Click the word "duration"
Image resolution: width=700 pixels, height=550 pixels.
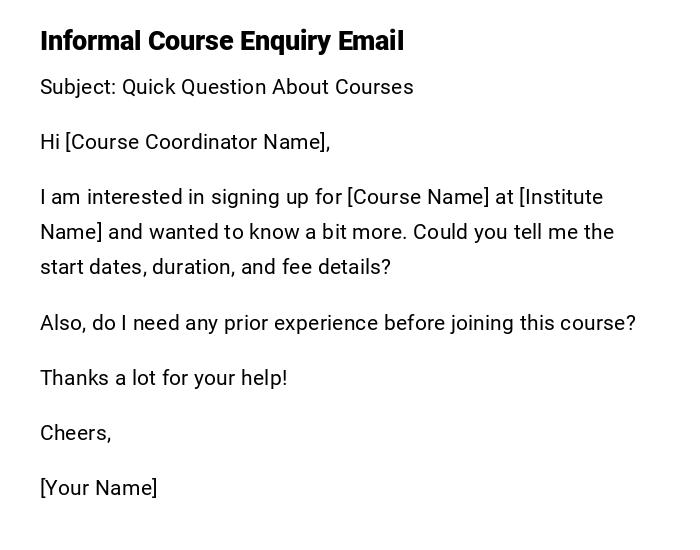tap(190, 267)
